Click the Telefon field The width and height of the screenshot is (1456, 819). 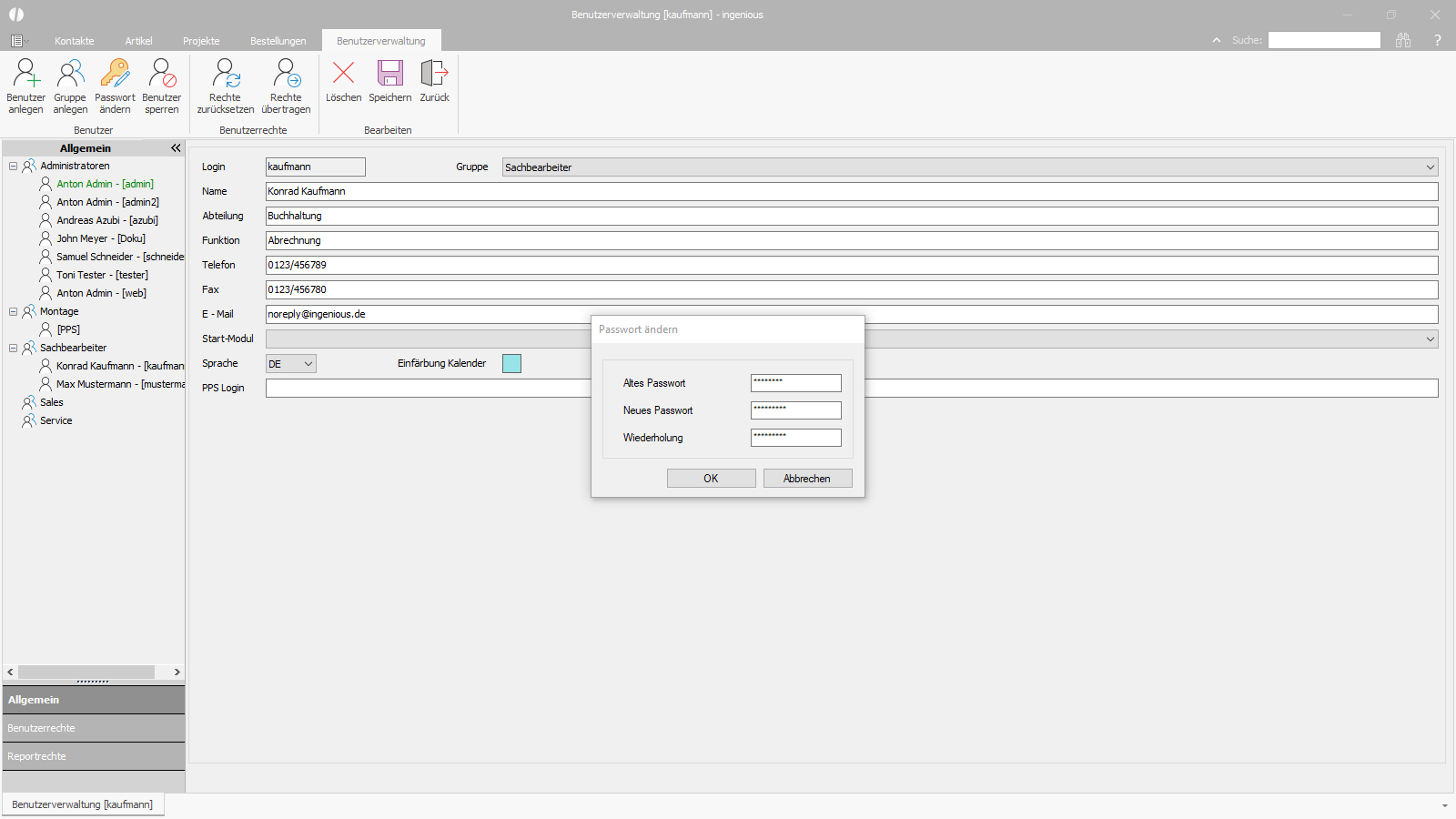point(852,265)
